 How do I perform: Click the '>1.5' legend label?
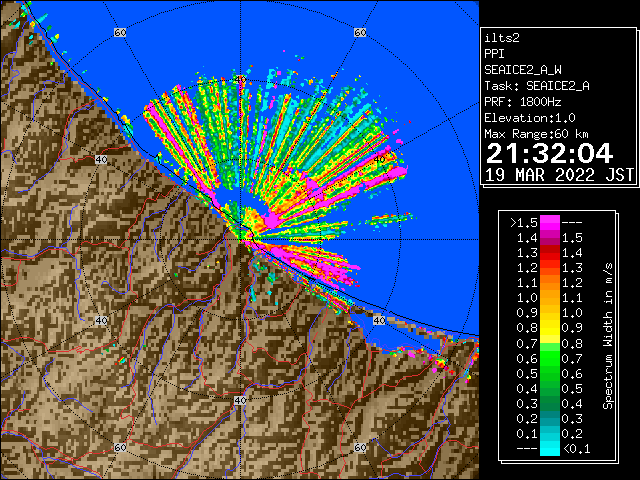point(524,223)
